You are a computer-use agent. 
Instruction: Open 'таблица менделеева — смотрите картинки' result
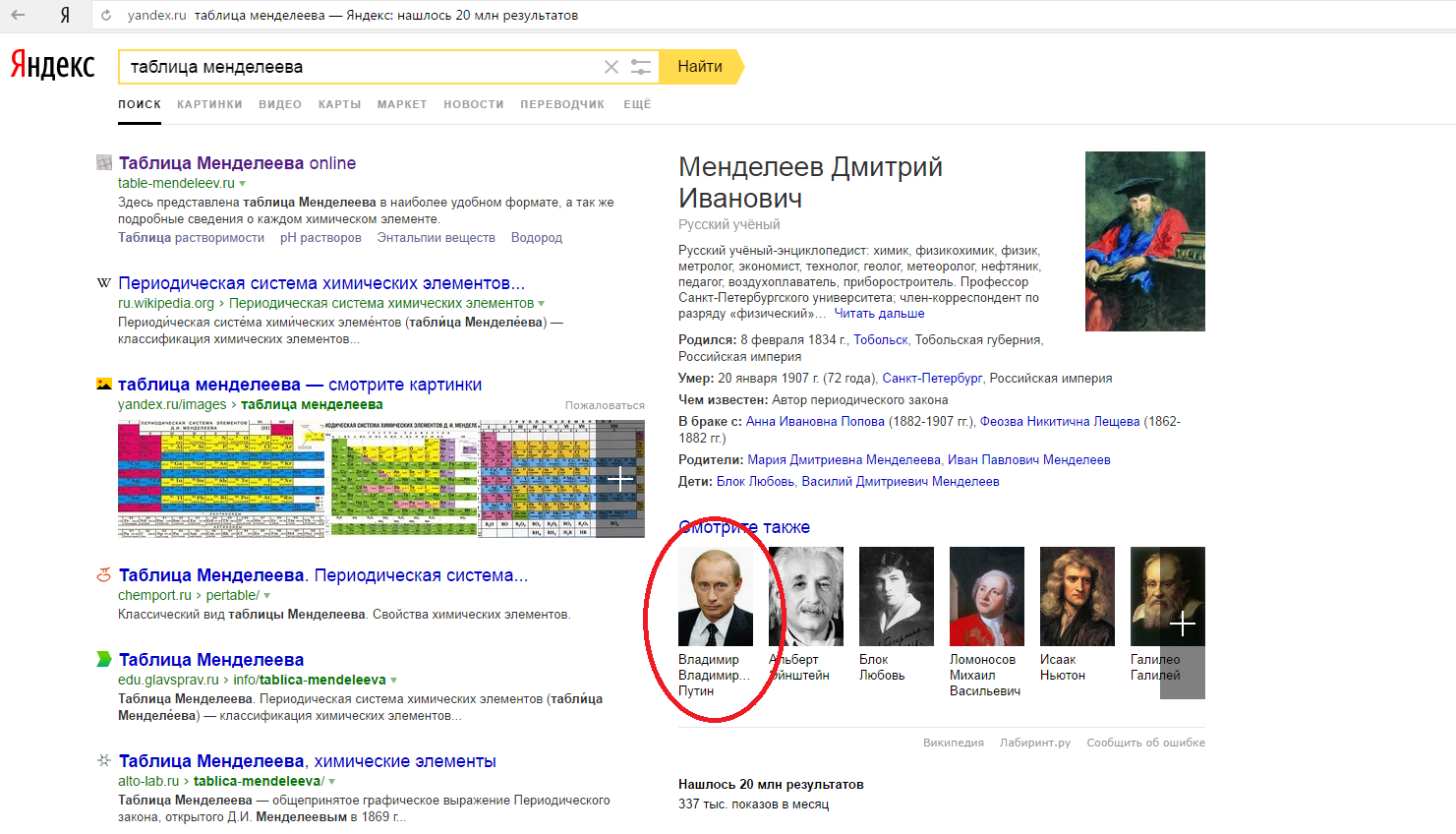click(x=300, y=385)
